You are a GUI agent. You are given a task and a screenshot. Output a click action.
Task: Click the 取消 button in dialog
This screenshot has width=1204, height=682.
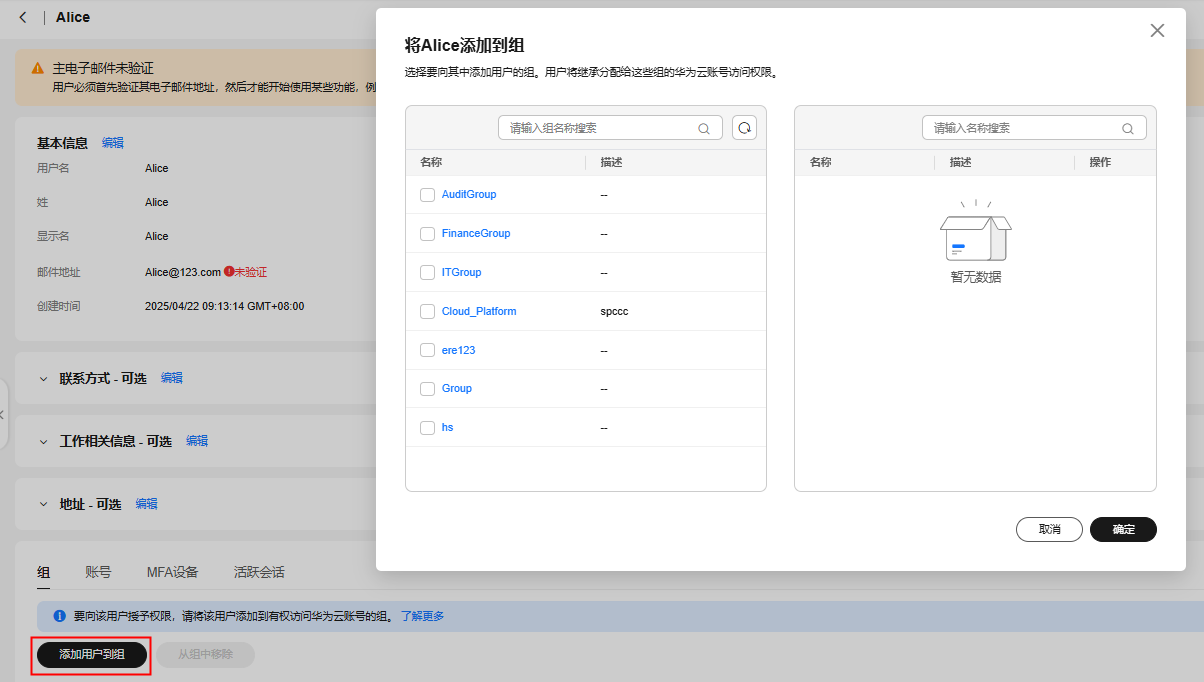(1049, 529)
